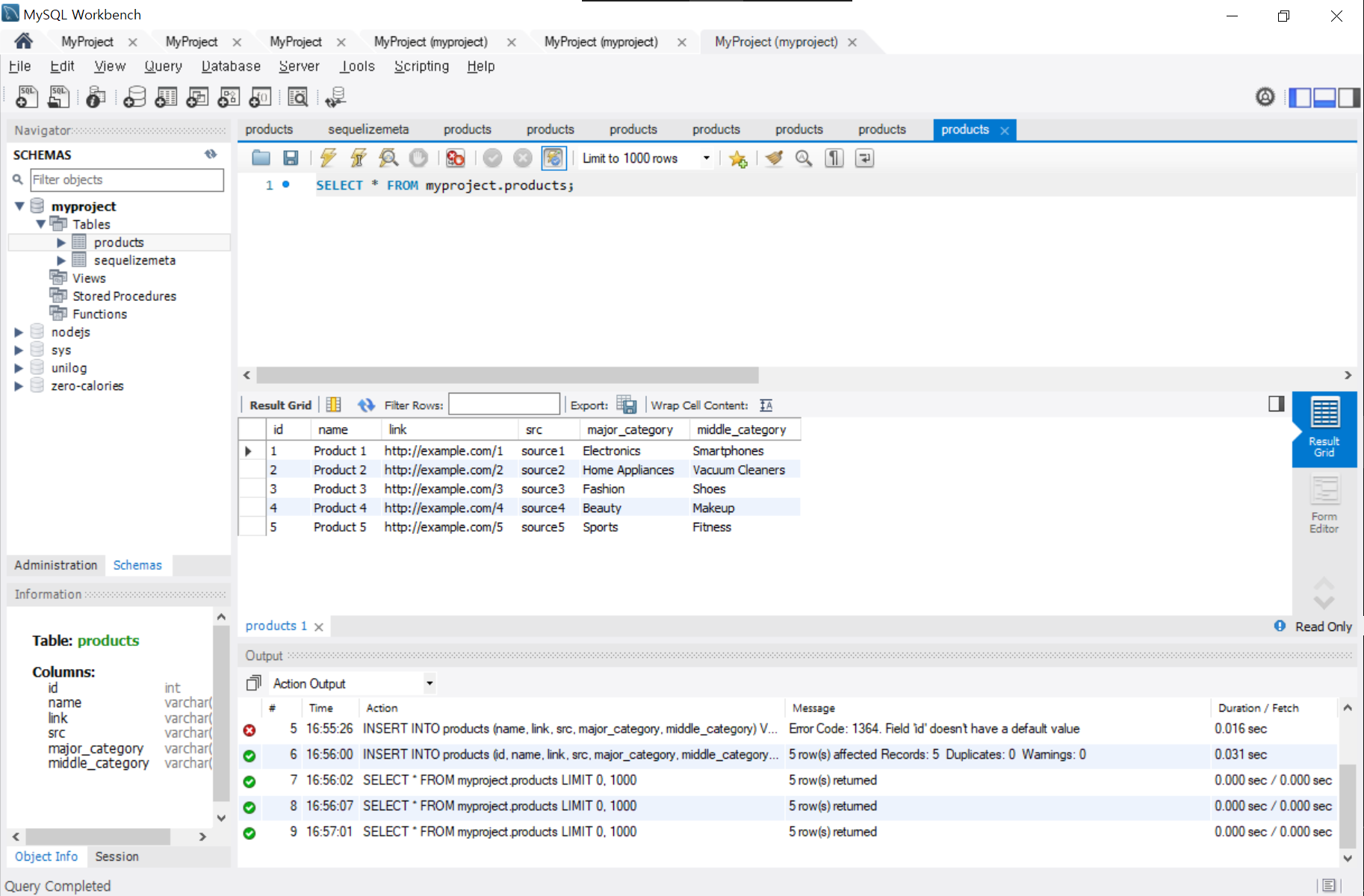Open the Database menu
Viewport: 1364px width, 896px height.
231,66
